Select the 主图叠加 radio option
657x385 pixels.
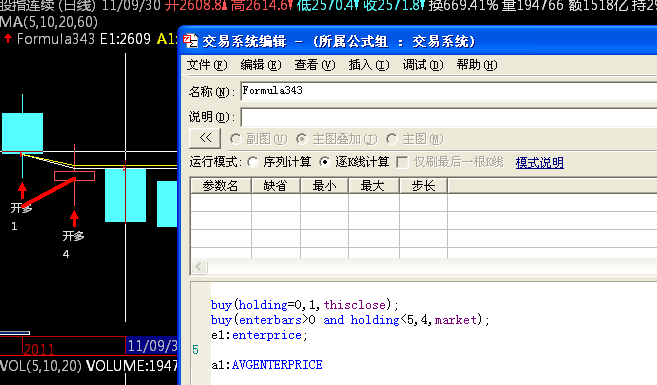[x=301, y=139]
